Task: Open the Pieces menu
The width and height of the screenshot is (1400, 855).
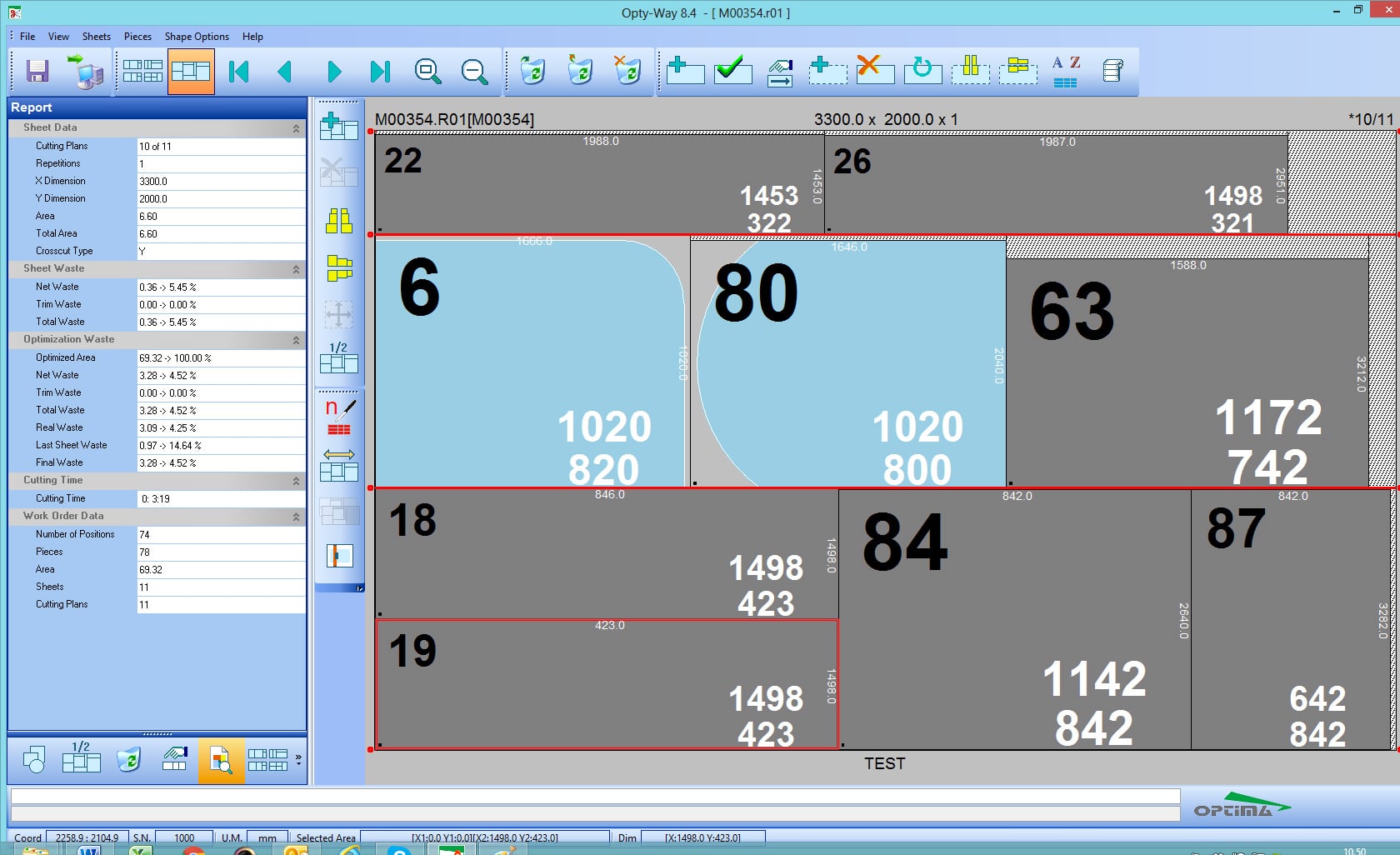Action: point(137,37)
